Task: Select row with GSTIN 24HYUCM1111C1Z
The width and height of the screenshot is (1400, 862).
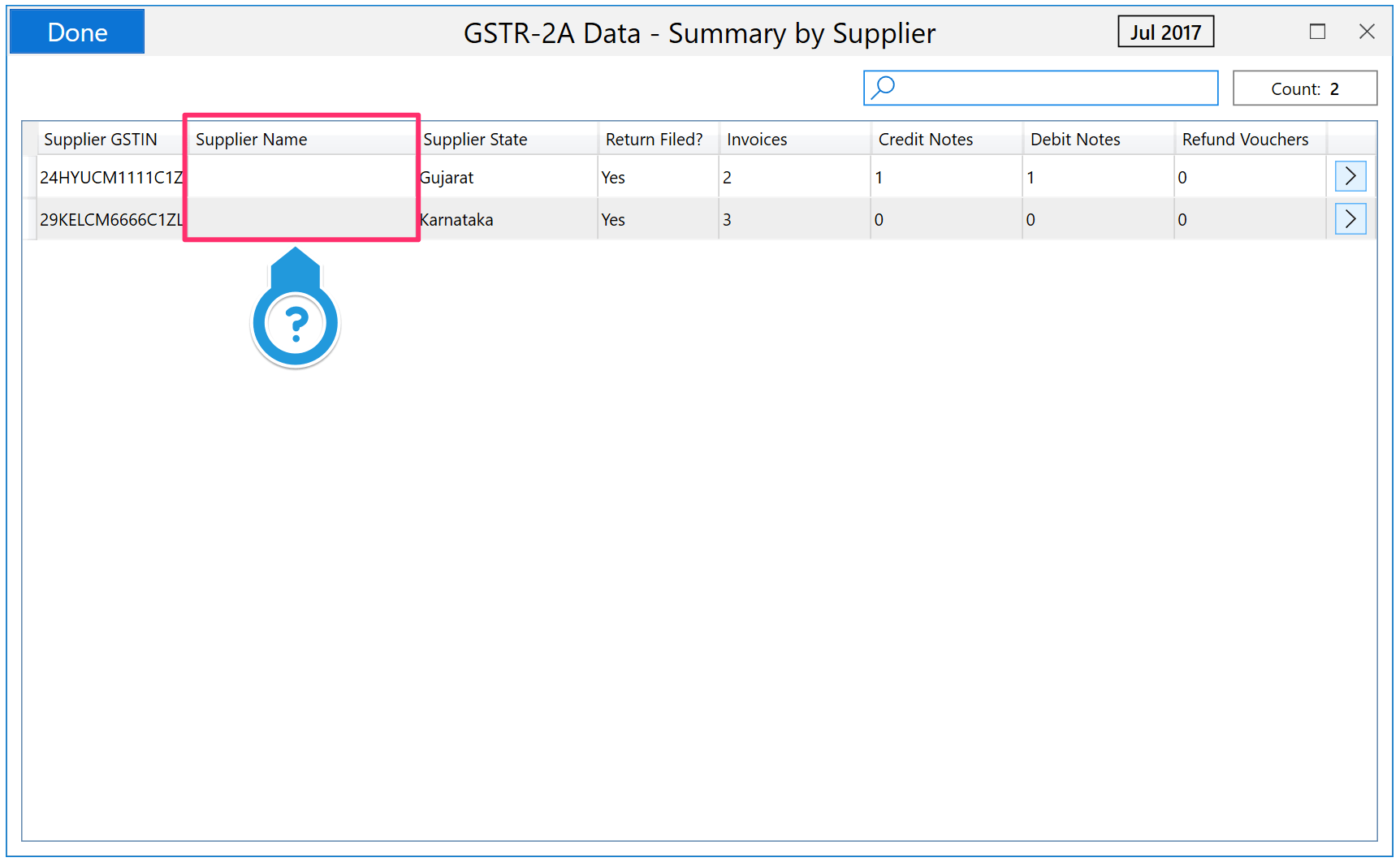Action: tap(110, 178)
